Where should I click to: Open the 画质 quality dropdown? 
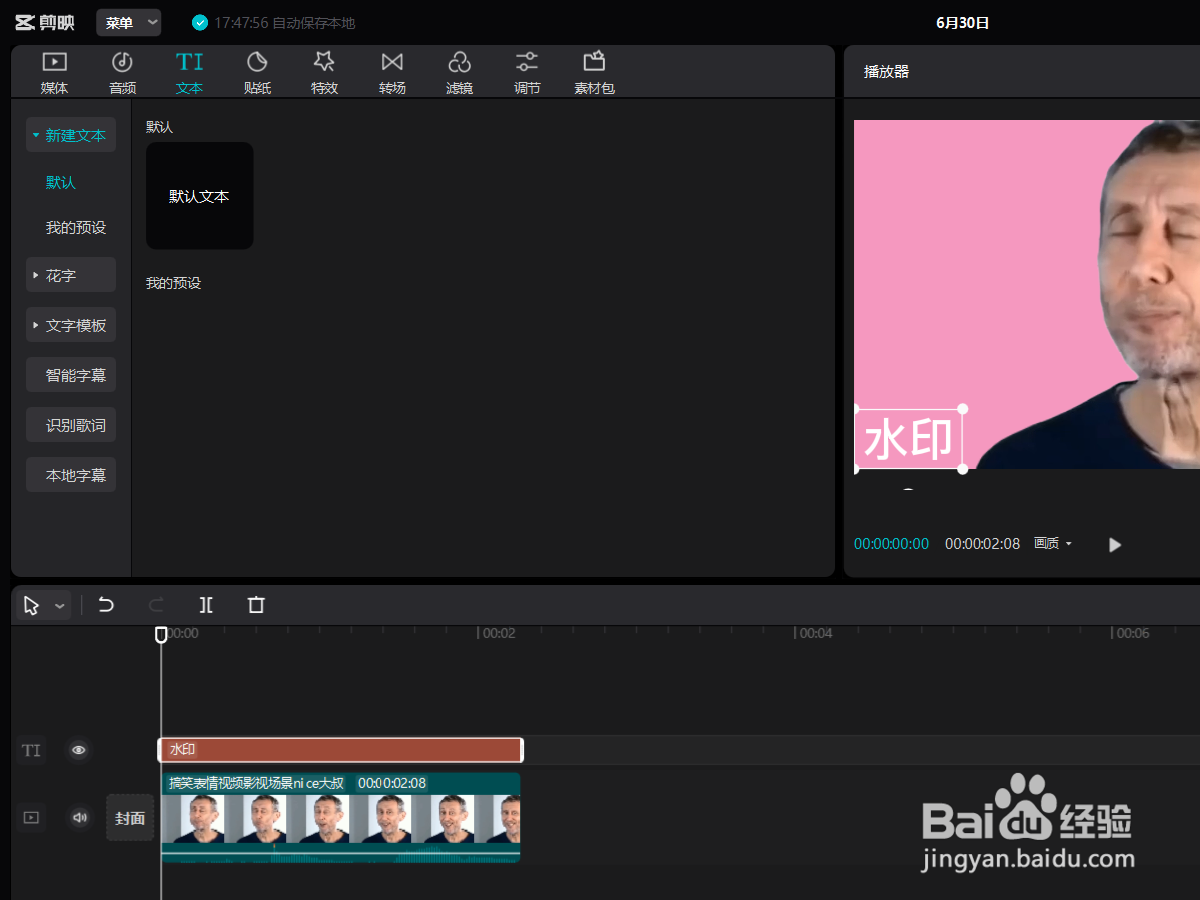tap(1053, 543)
